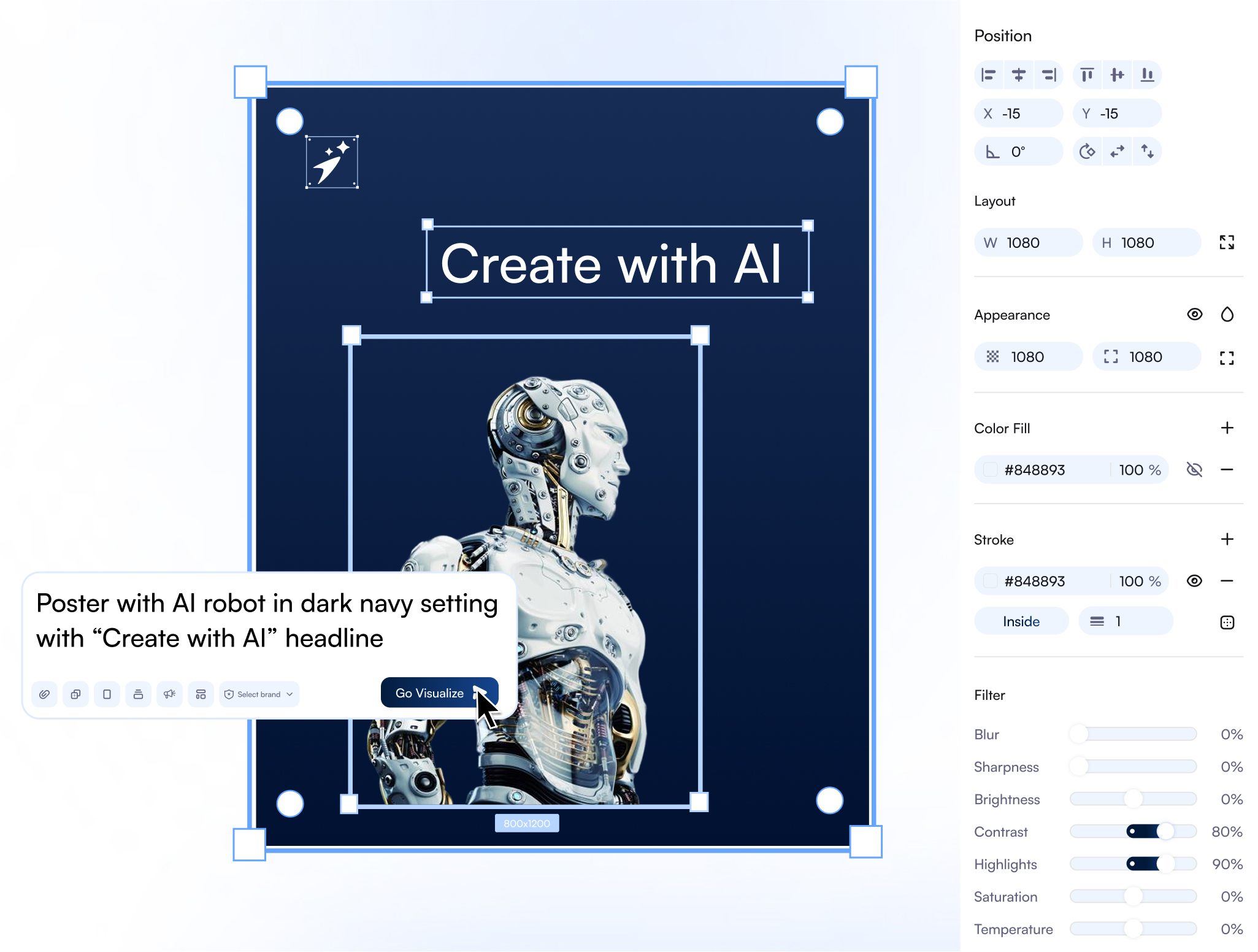Click the megaphone icon in the prompt bar
Viewport: 1258px width, 952px height.
pyautogui.click(x=170, y=694)
